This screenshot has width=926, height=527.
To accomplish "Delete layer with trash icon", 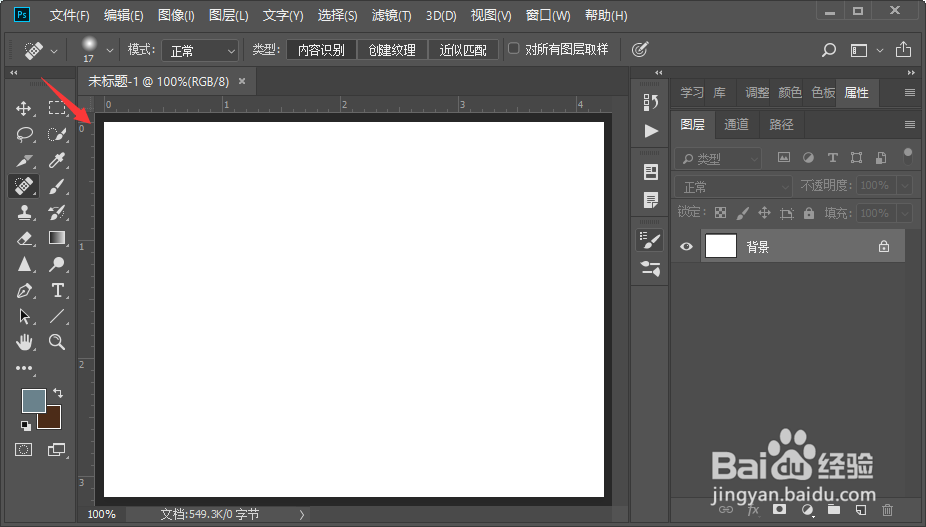I will click(887, 509).
